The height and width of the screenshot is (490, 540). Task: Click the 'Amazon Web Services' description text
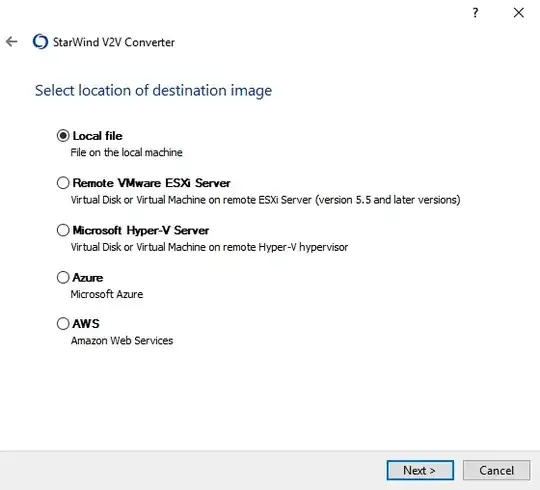[122, 341]
